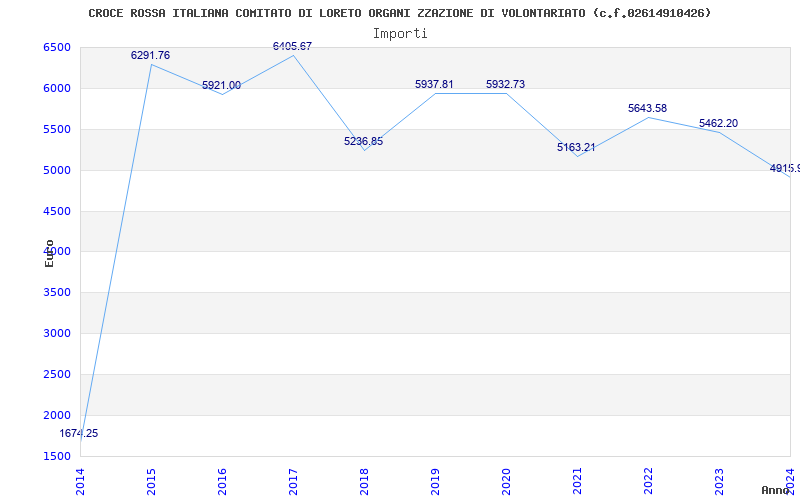800x500 pixels.
Task: Select the 5500 value axis label
Action: 56,129
